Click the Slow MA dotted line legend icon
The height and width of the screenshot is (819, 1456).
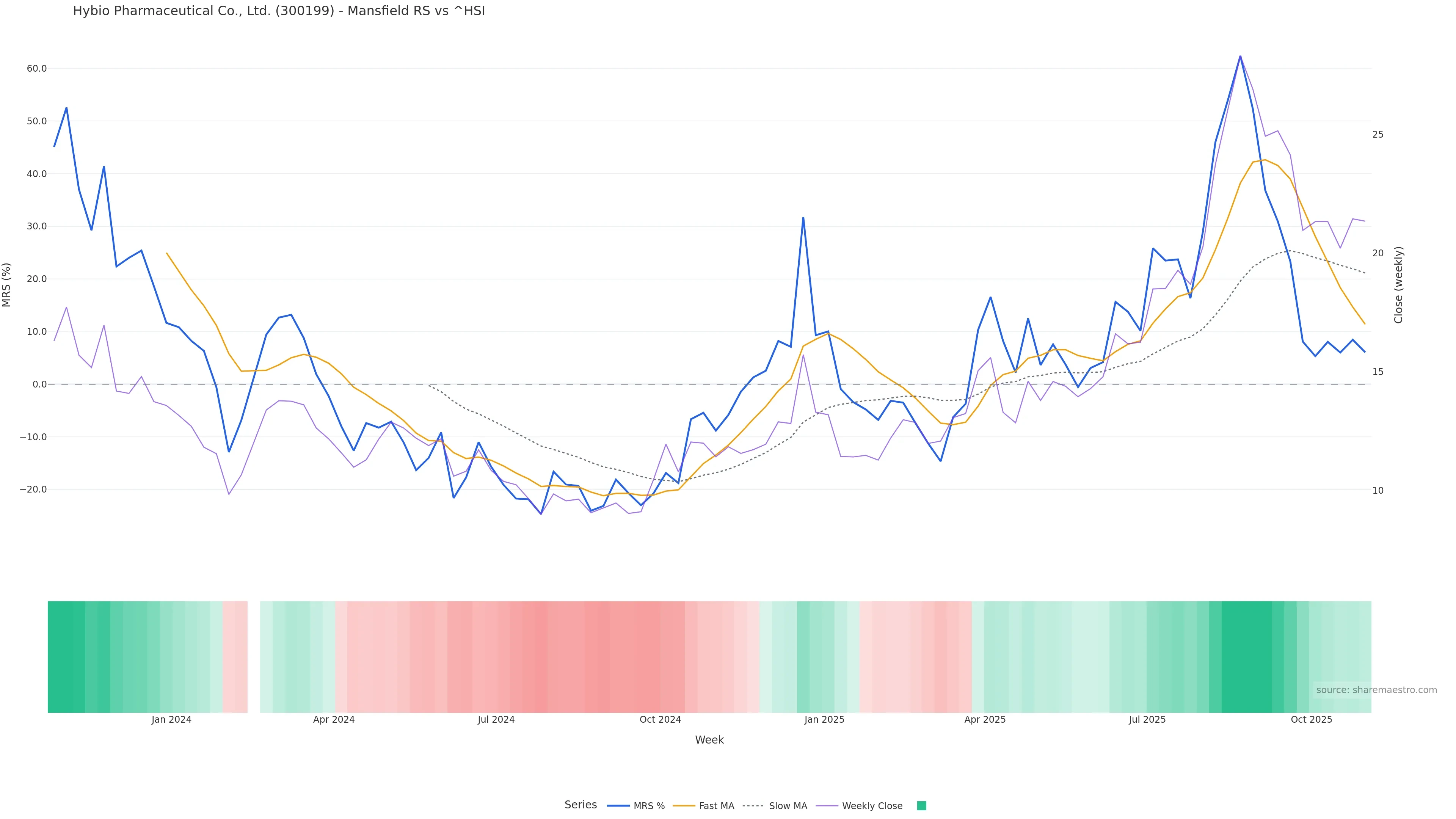point(753,806)
